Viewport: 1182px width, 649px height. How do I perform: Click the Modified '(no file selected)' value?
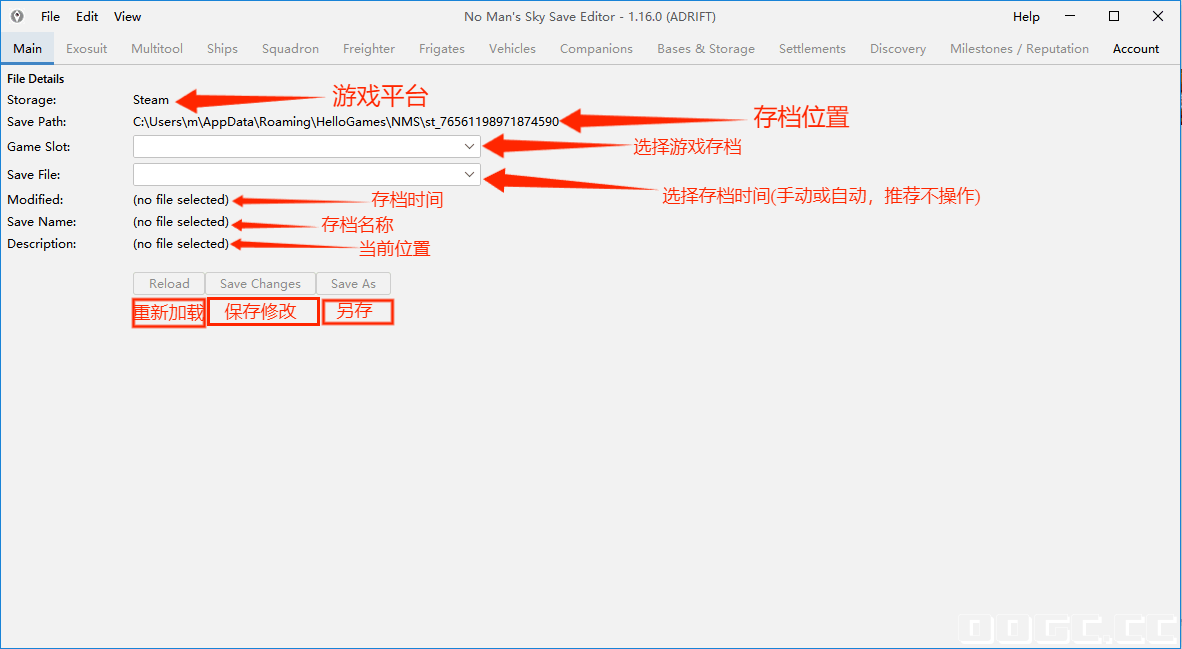[x=181, y=200]
